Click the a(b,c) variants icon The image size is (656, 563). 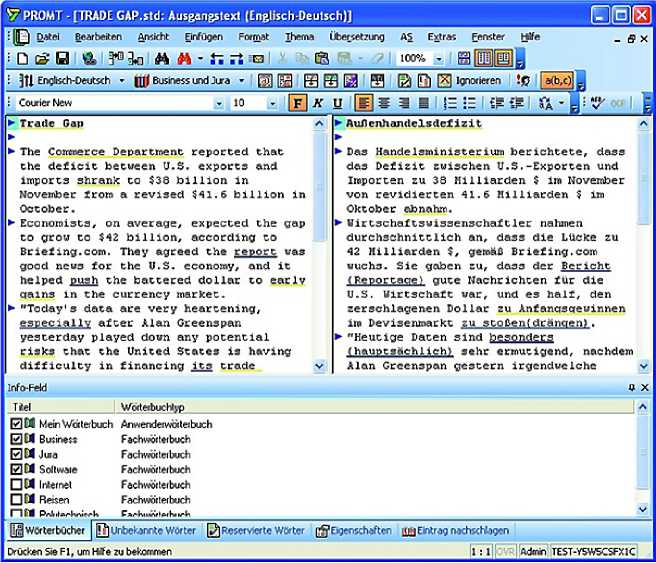point(556,81)
